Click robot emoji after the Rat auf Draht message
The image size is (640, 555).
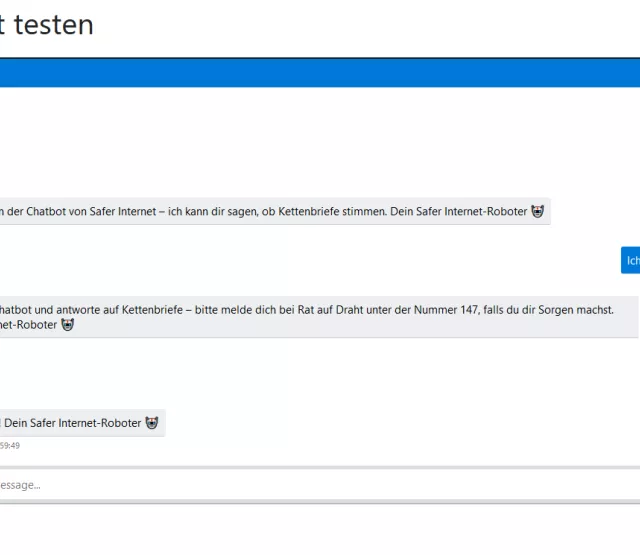pos(68,325)
